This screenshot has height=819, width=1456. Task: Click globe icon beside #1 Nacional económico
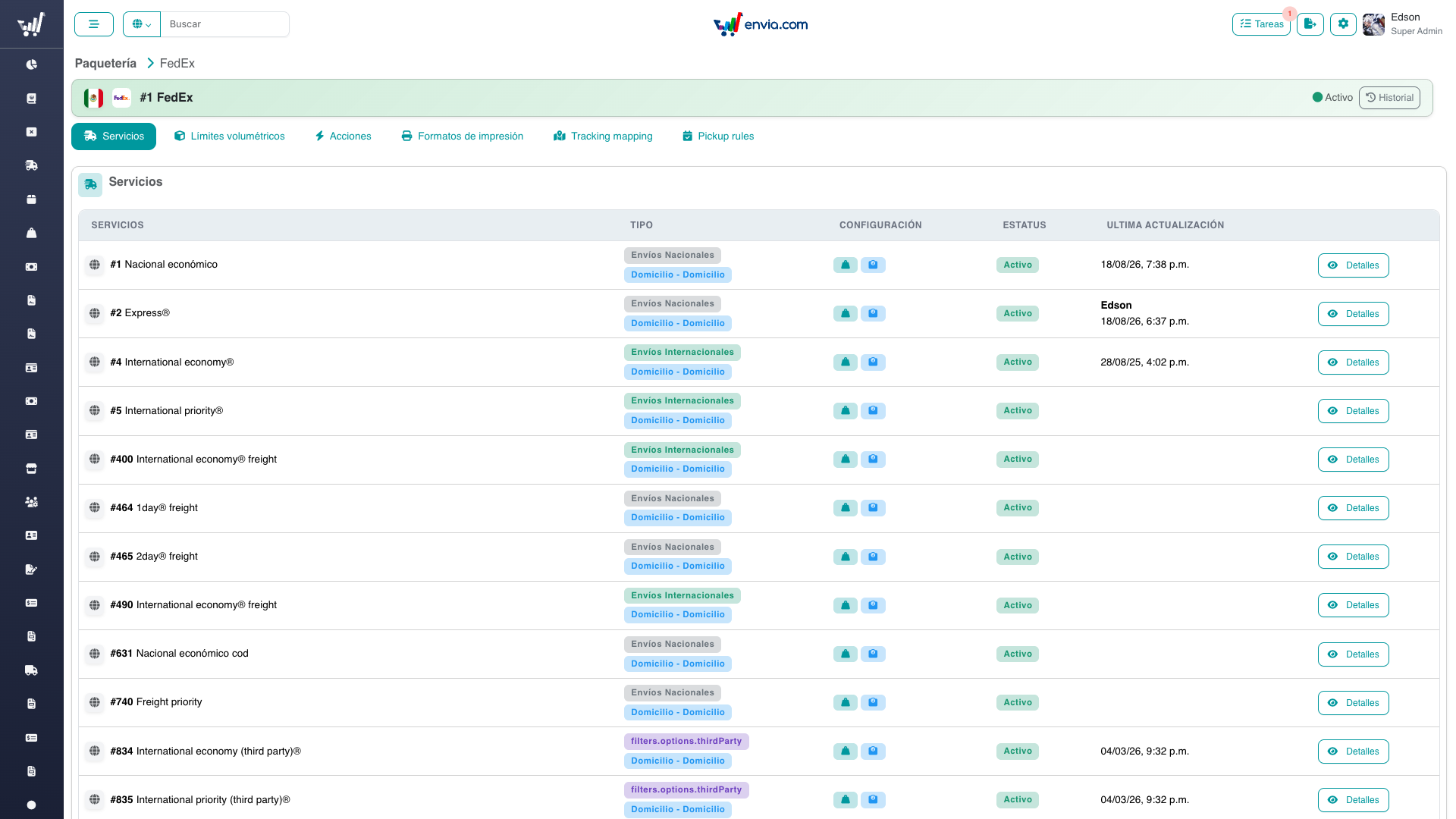point(95,265)
